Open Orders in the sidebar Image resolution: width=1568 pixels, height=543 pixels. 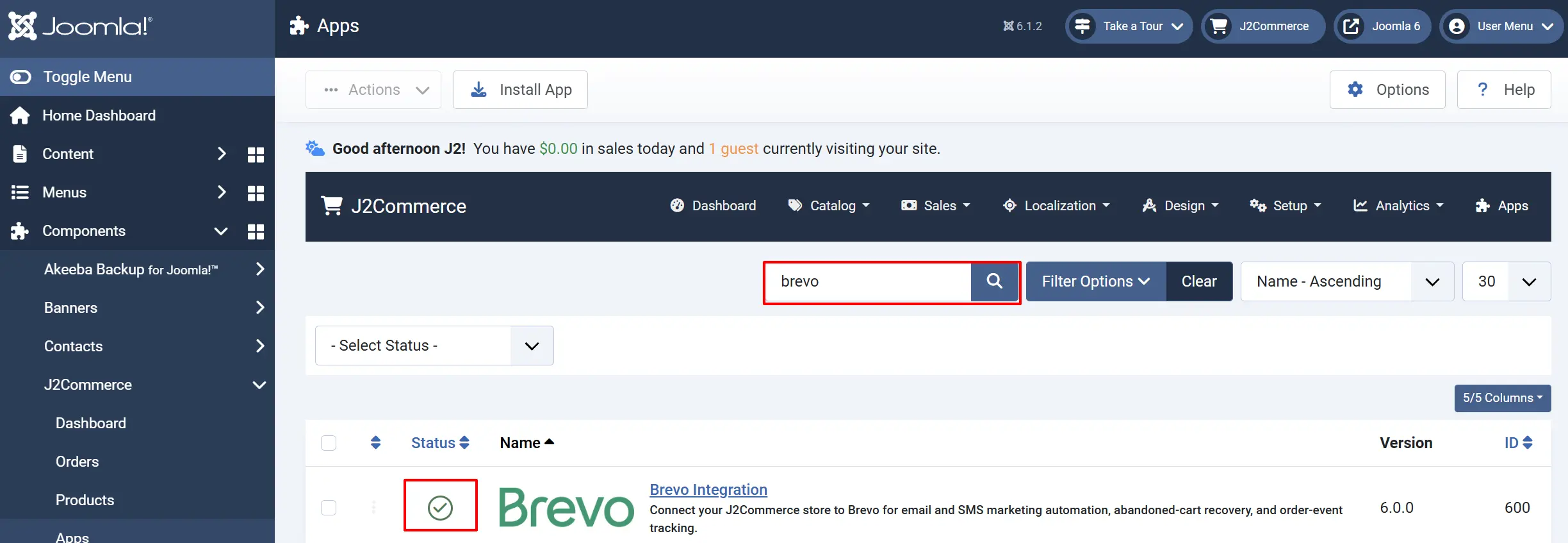(77, 462)
